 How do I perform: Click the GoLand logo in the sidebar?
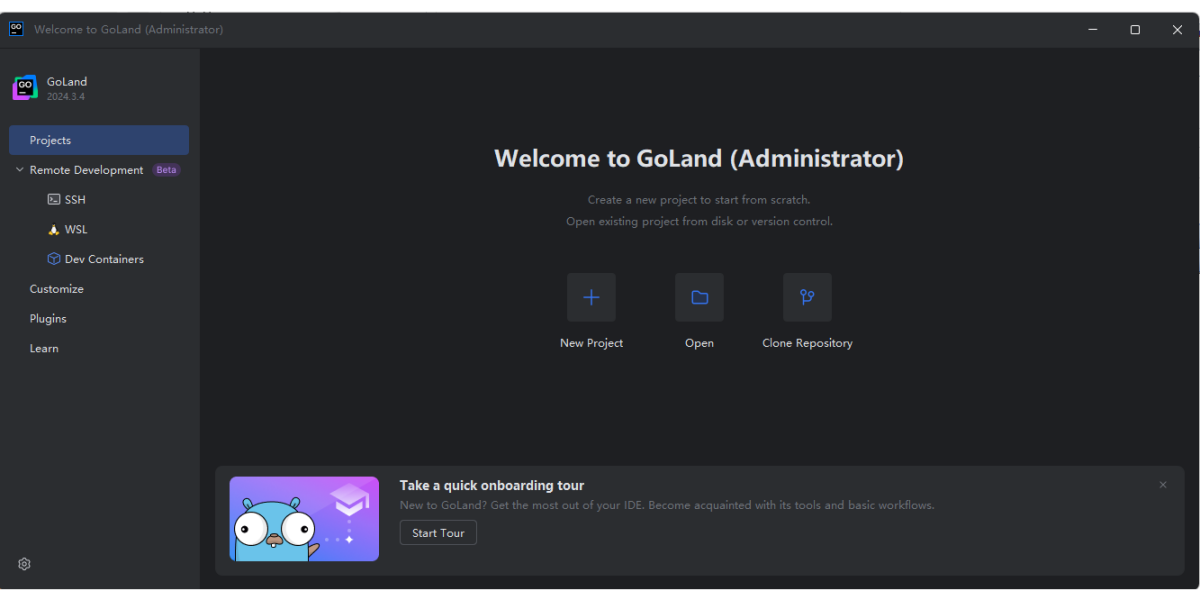[24, 88]
